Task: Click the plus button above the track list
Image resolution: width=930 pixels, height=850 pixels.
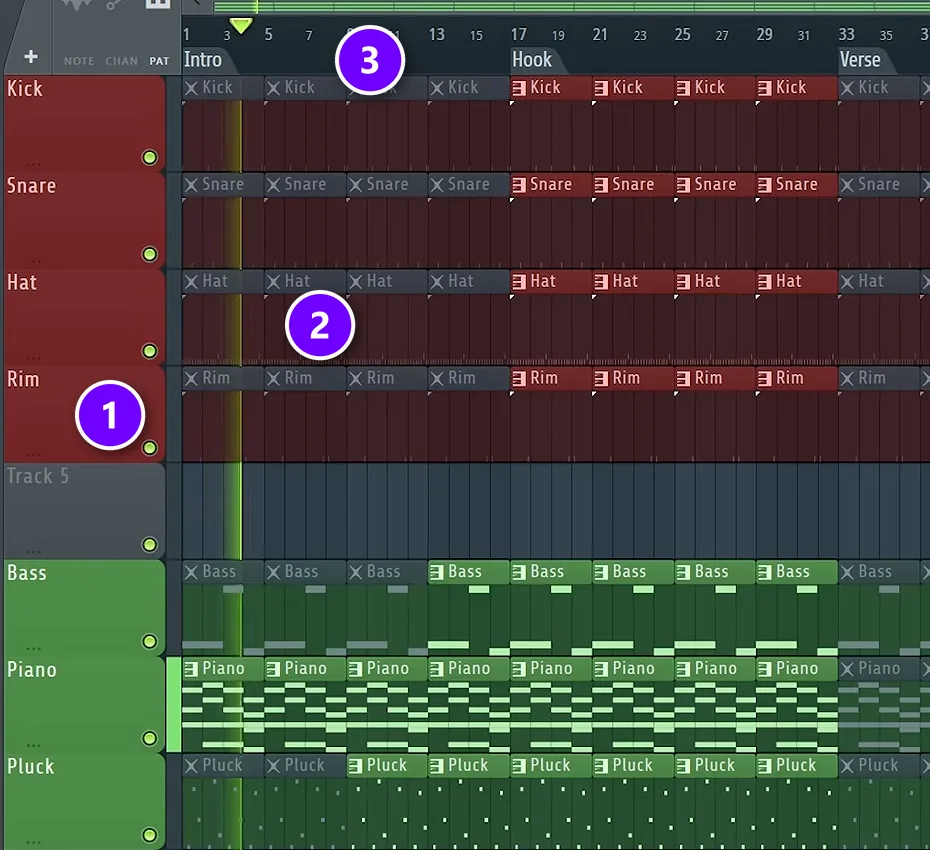Action: [x=31, y=57]
